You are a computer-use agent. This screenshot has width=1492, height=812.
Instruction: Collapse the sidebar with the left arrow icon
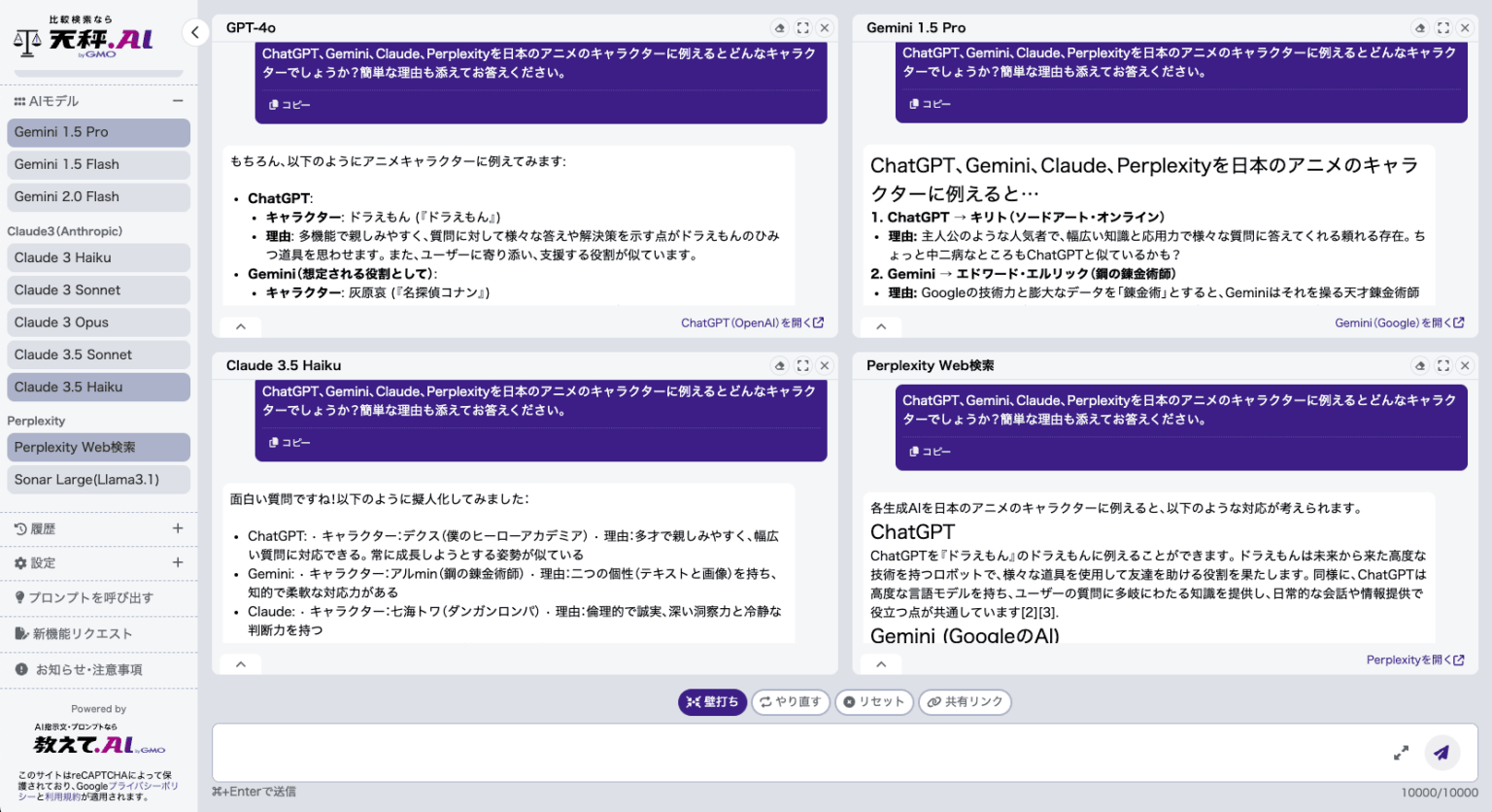point(195,32)
